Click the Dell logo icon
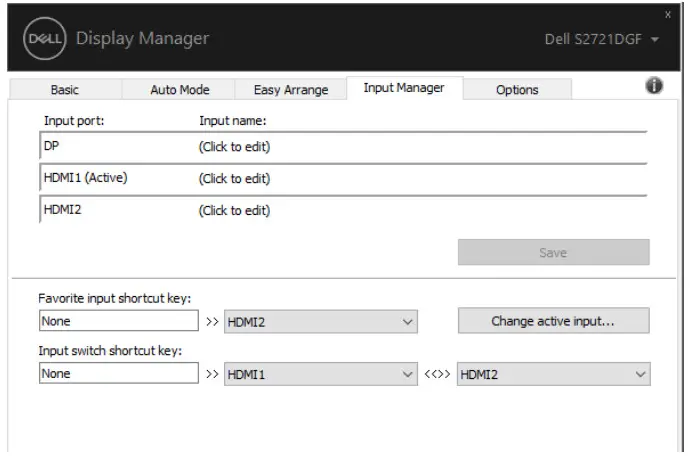This screenshot has height=456, width=690. (x=44, y=38)
